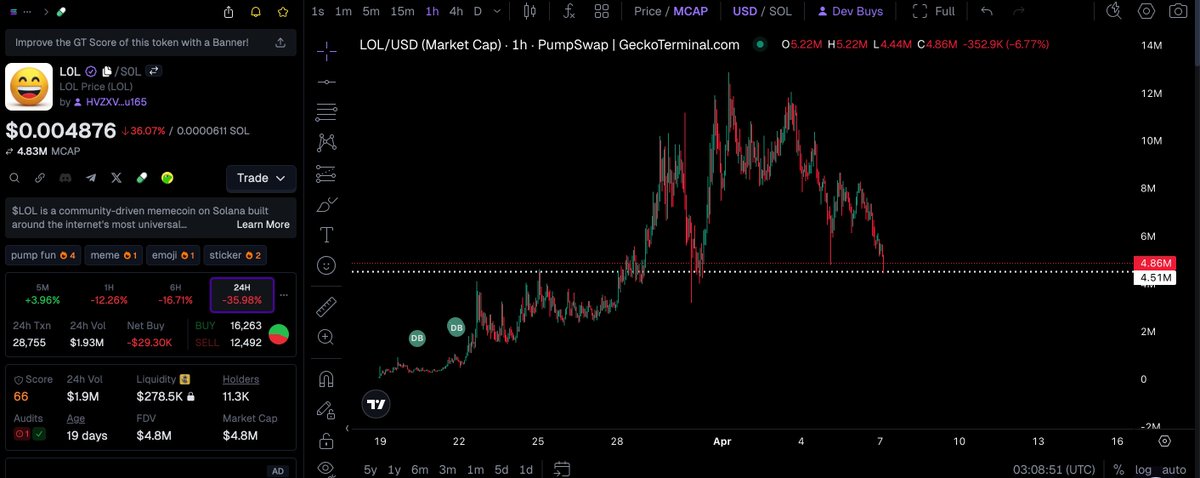Click the first DB dev buy marker
This screenshot has height=478, width=1200.
[417, 338]
